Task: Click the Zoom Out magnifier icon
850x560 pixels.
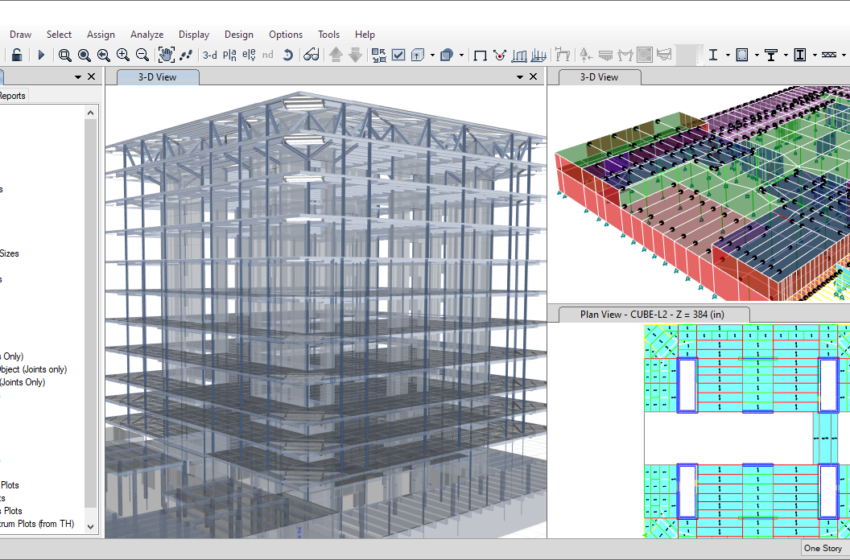Action: coord(142,55)
